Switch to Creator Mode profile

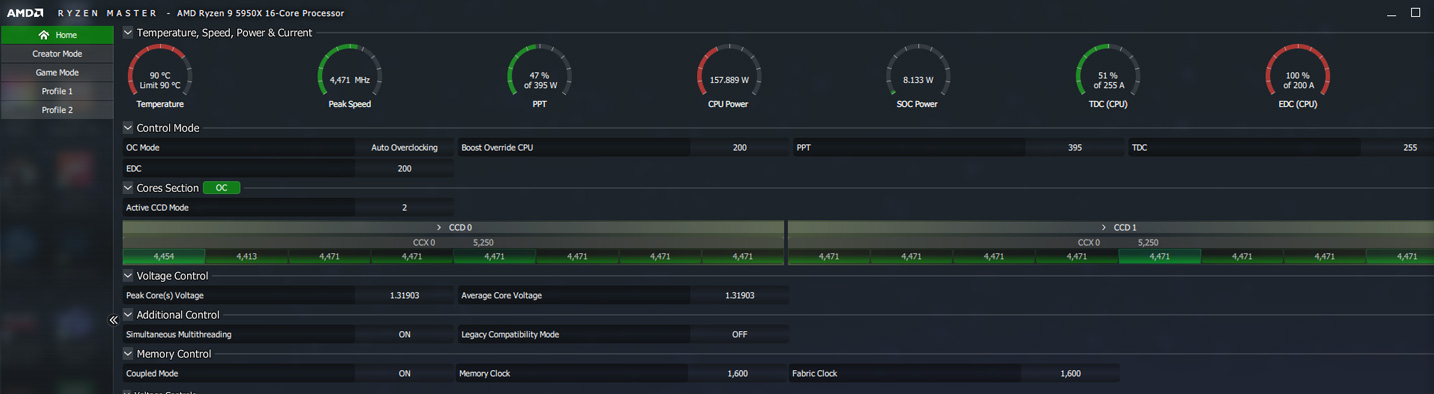pyautogui.click(x=57, y=54)
